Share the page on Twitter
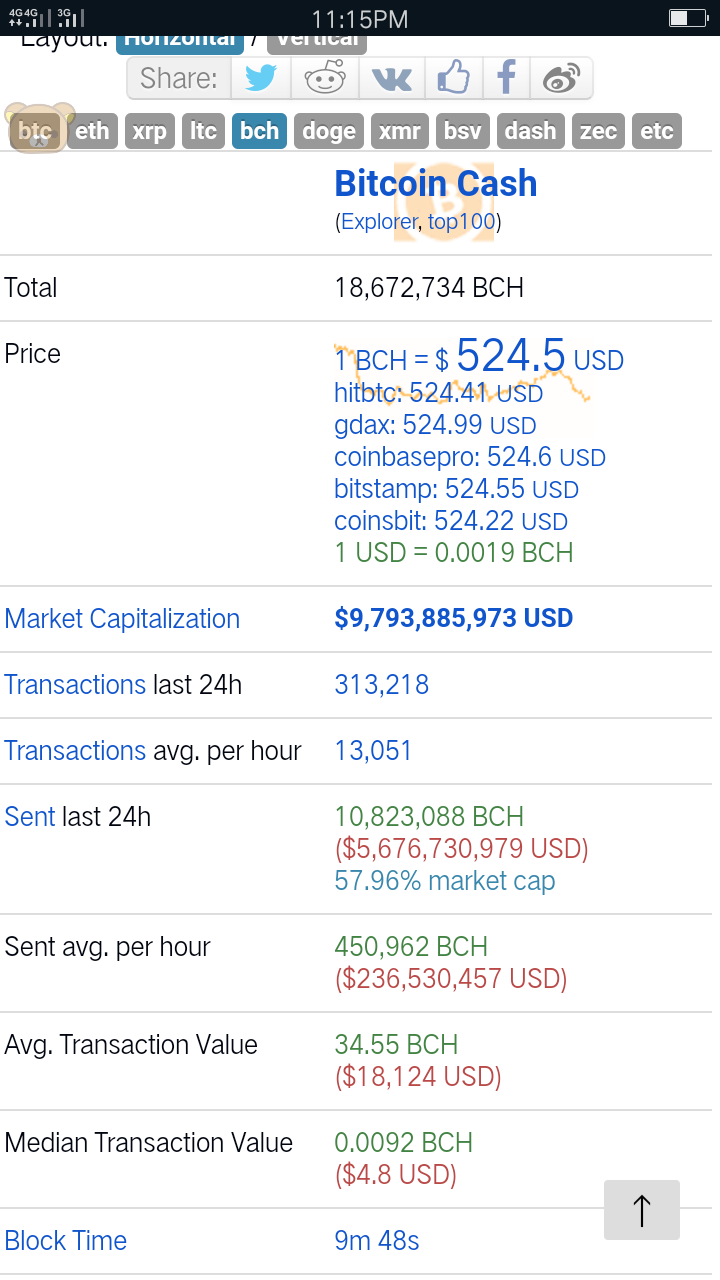The width and height of the screenshot is (720, 1280). click(x=261, y=78)
